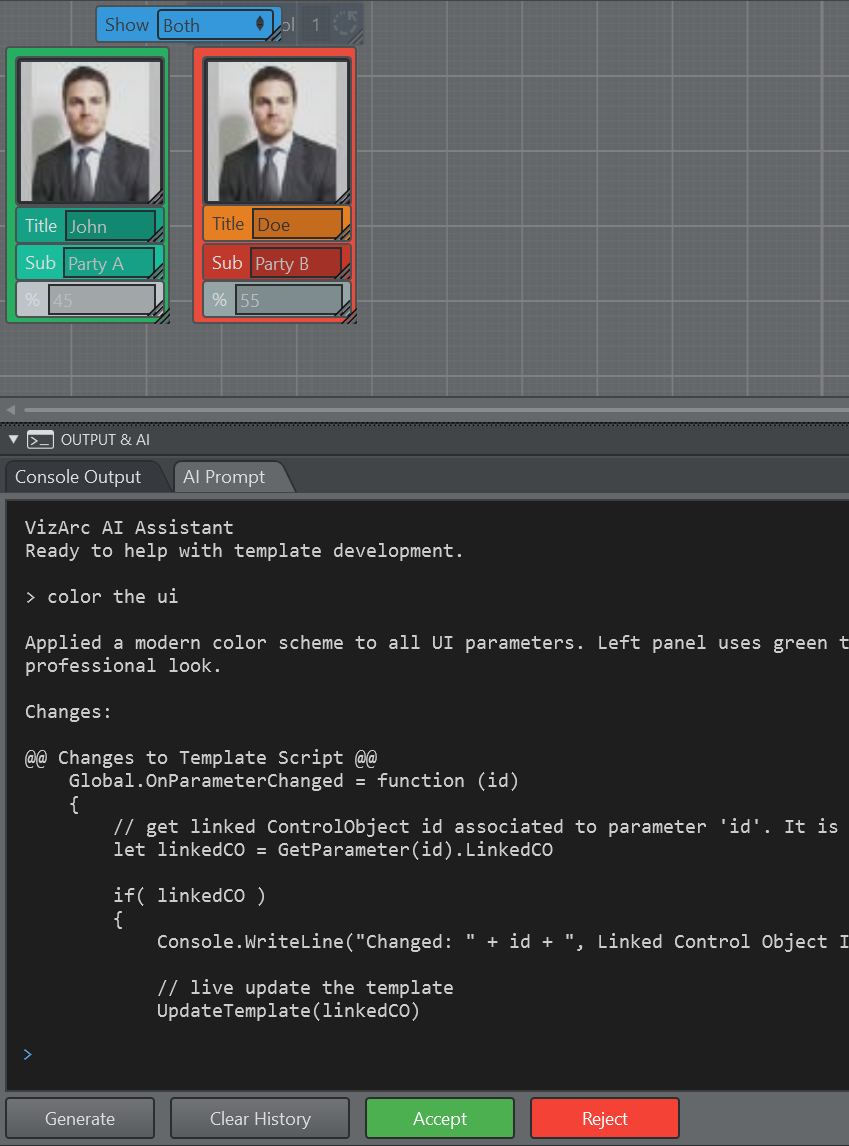Click the left candidate portrait thumbnail
849x1146 pixels.
tap(90, 130)
